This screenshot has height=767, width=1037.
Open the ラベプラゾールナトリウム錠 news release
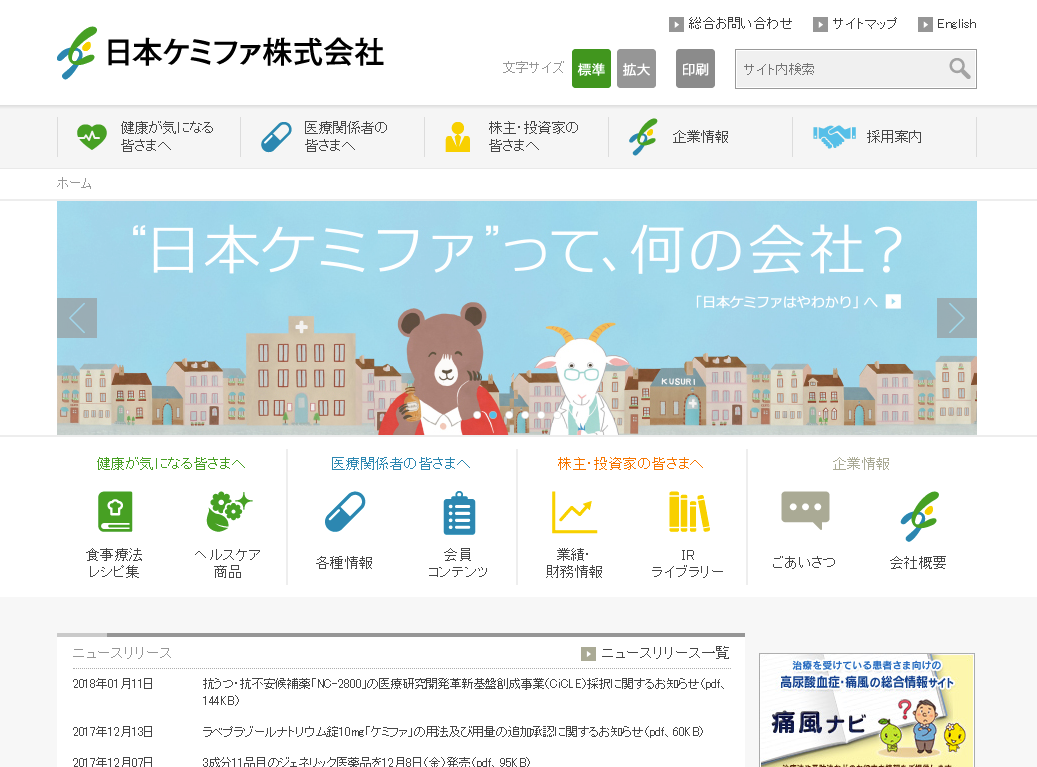[x=453, y=732]
